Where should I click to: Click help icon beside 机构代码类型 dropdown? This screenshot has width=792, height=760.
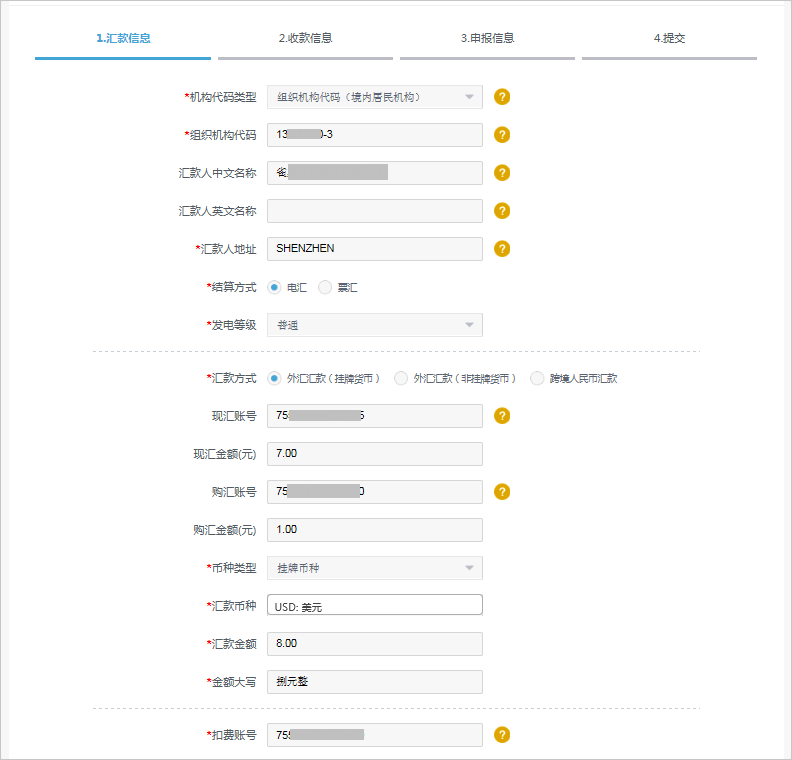pos(502,97)
